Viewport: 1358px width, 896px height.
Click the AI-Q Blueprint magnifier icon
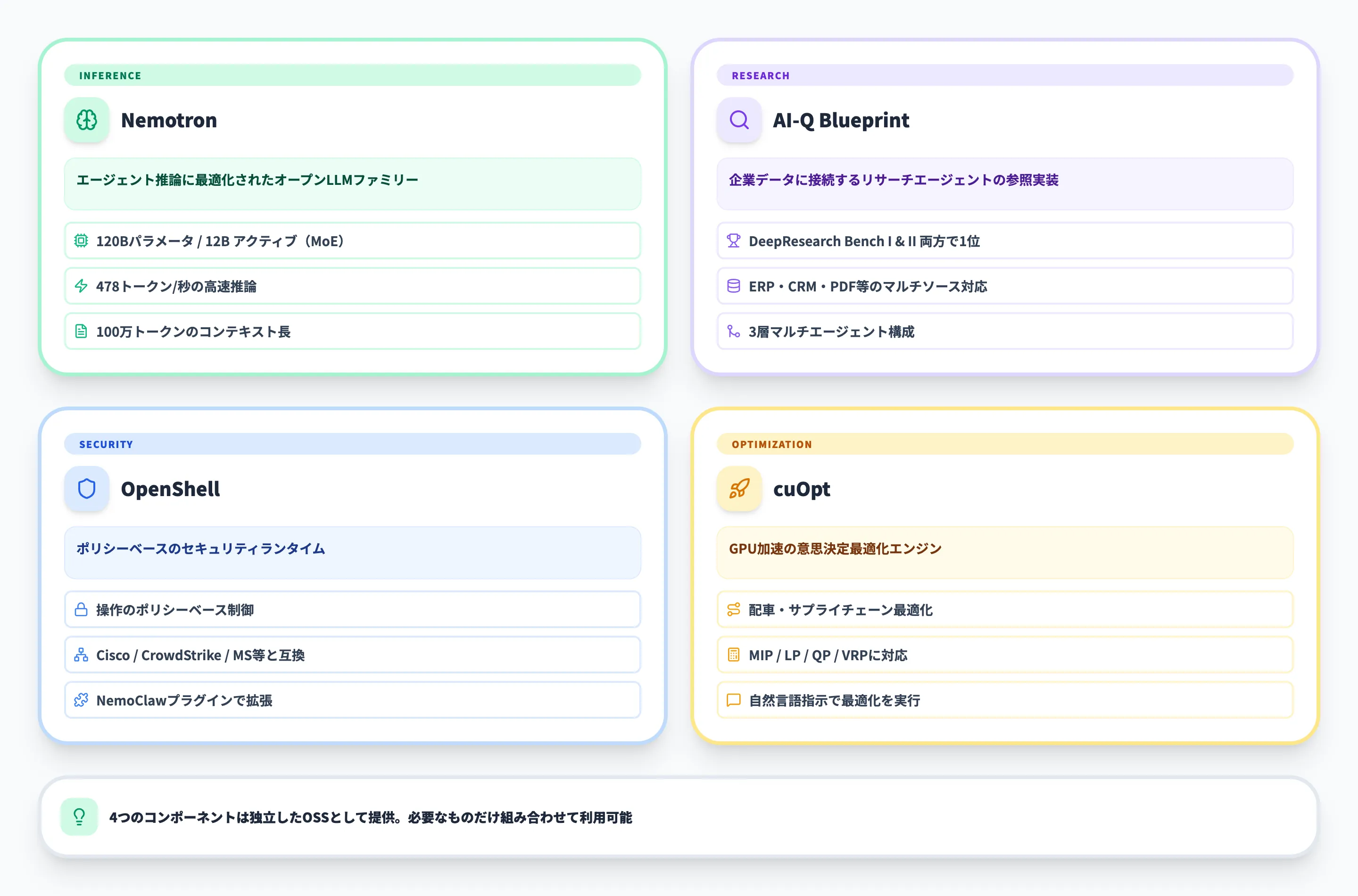click(739, 120)
